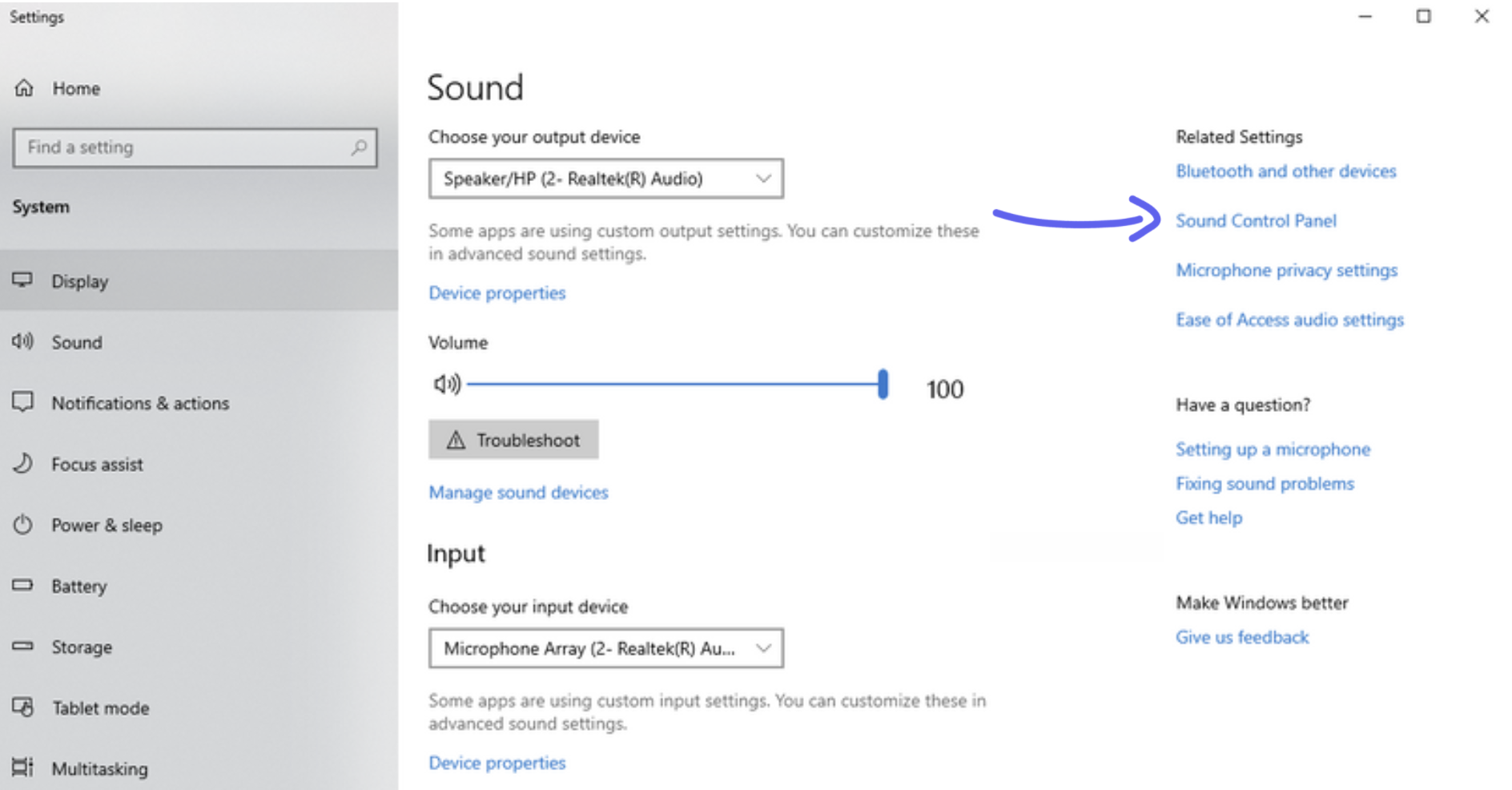Select Storage in the sidebar

[82, 647]
